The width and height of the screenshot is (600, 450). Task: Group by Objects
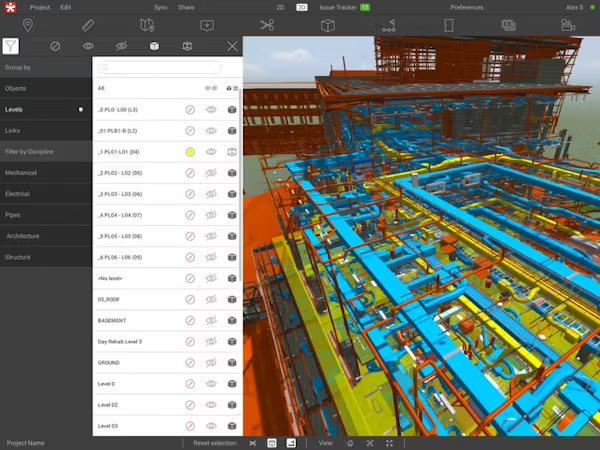(x=46, y=88)
